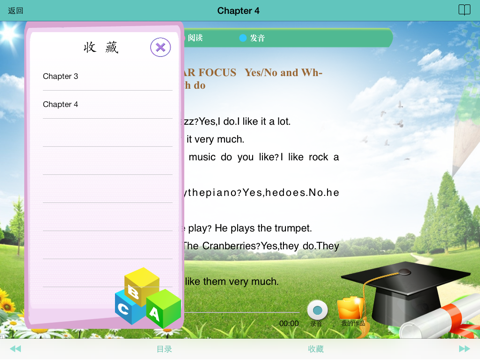Open the orange my works folder icon
Screen dimensions: 480x360
click(351, 307)
